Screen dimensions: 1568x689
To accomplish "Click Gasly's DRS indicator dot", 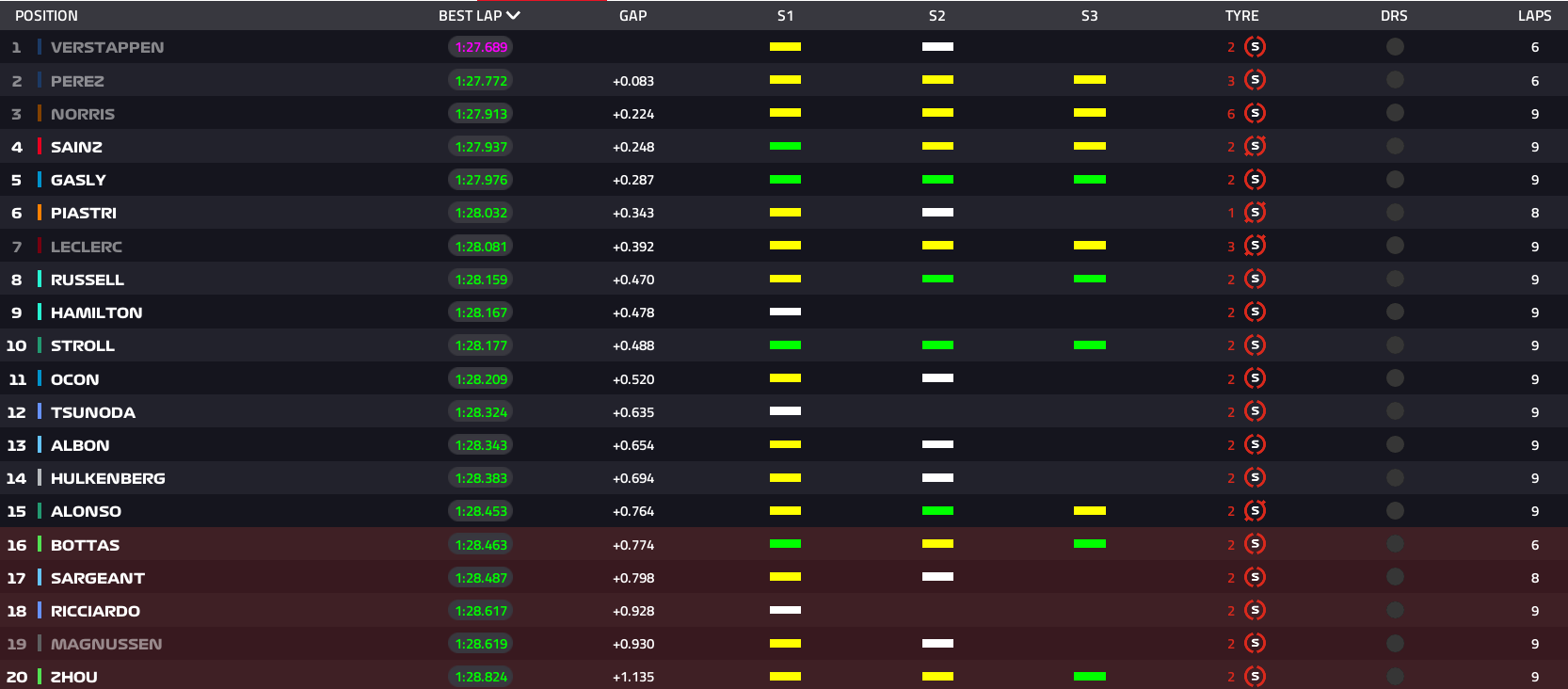I will point(1395,180).
